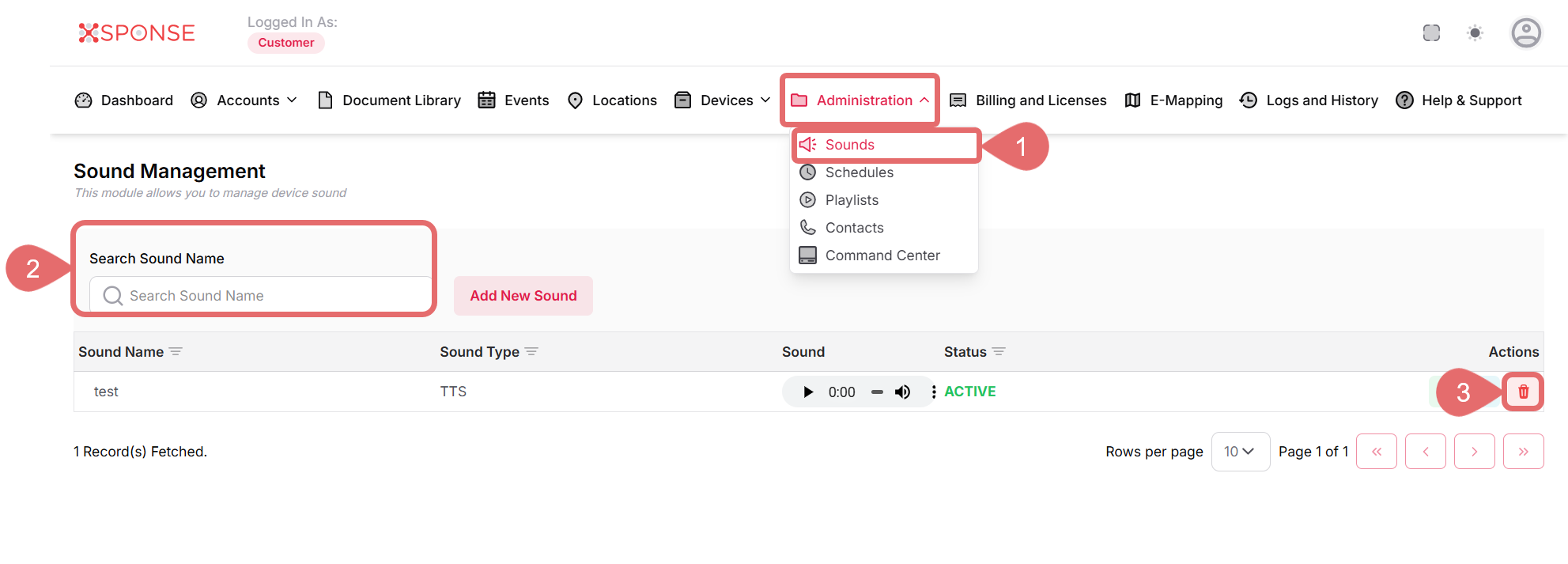This screenshot has height=564, width=1568.
Task: Open Playlists from the dropdown
Action: pyautogui.click(x=852, y=200)
